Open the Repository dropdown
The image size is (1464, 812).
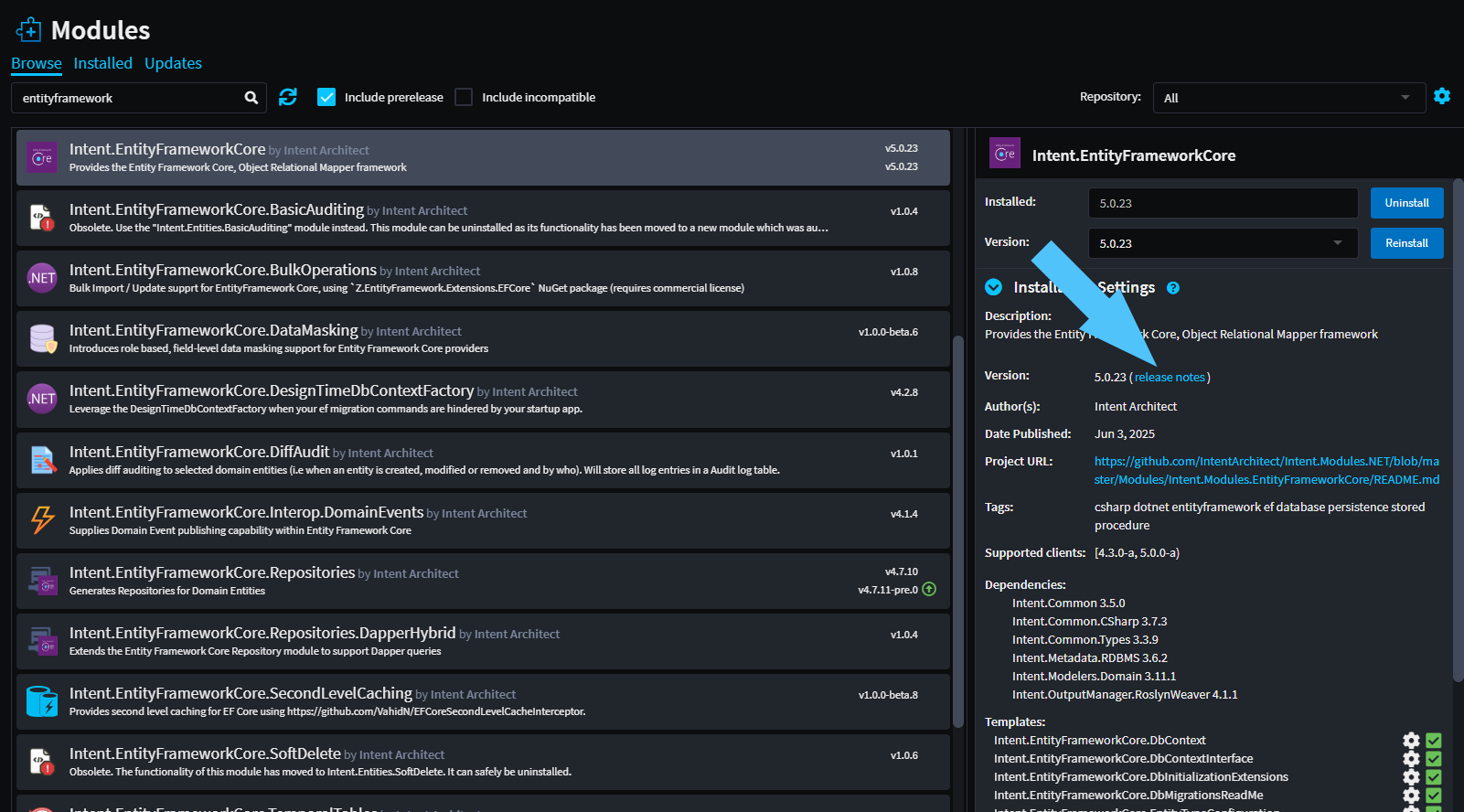(x=1289, y=98)
